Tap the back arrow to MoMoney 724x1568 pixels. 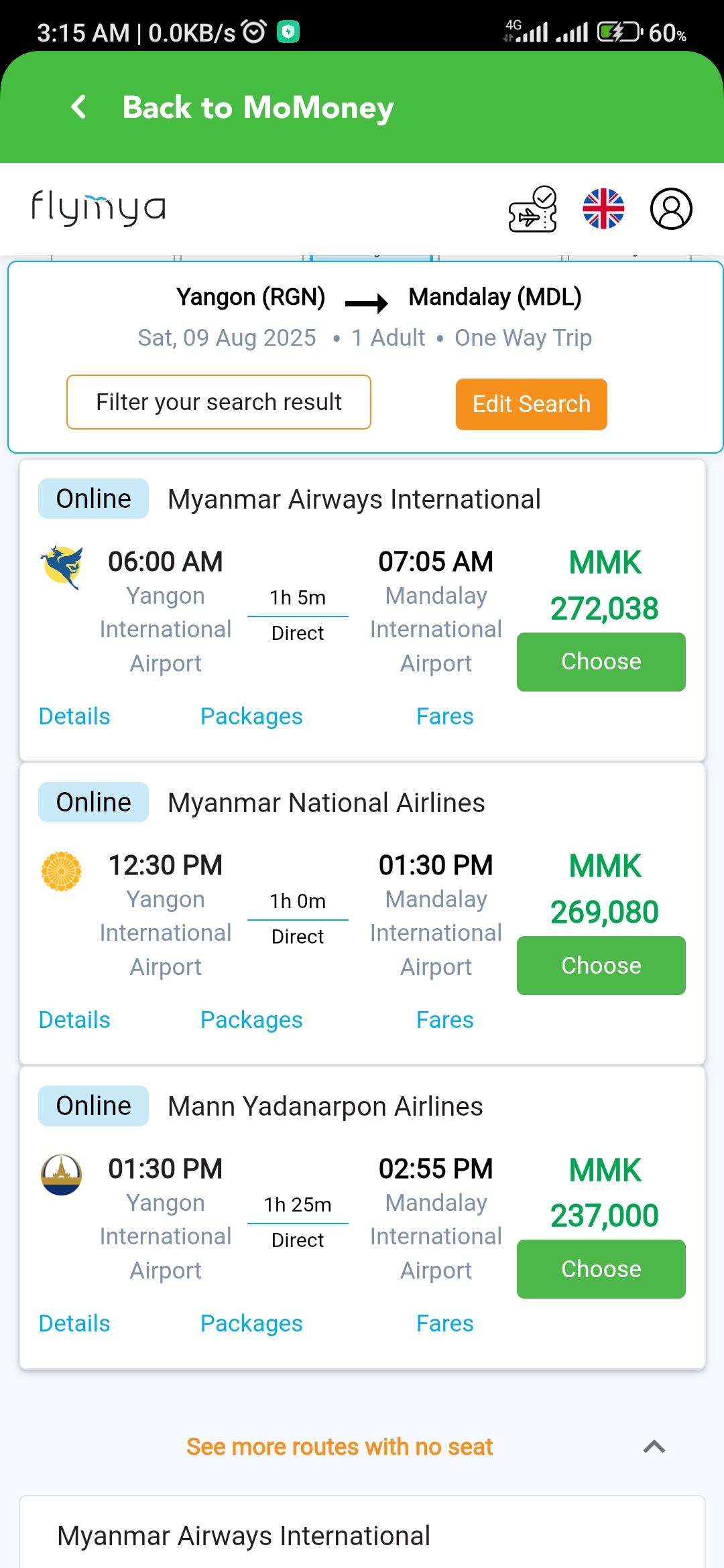point(79,107)
